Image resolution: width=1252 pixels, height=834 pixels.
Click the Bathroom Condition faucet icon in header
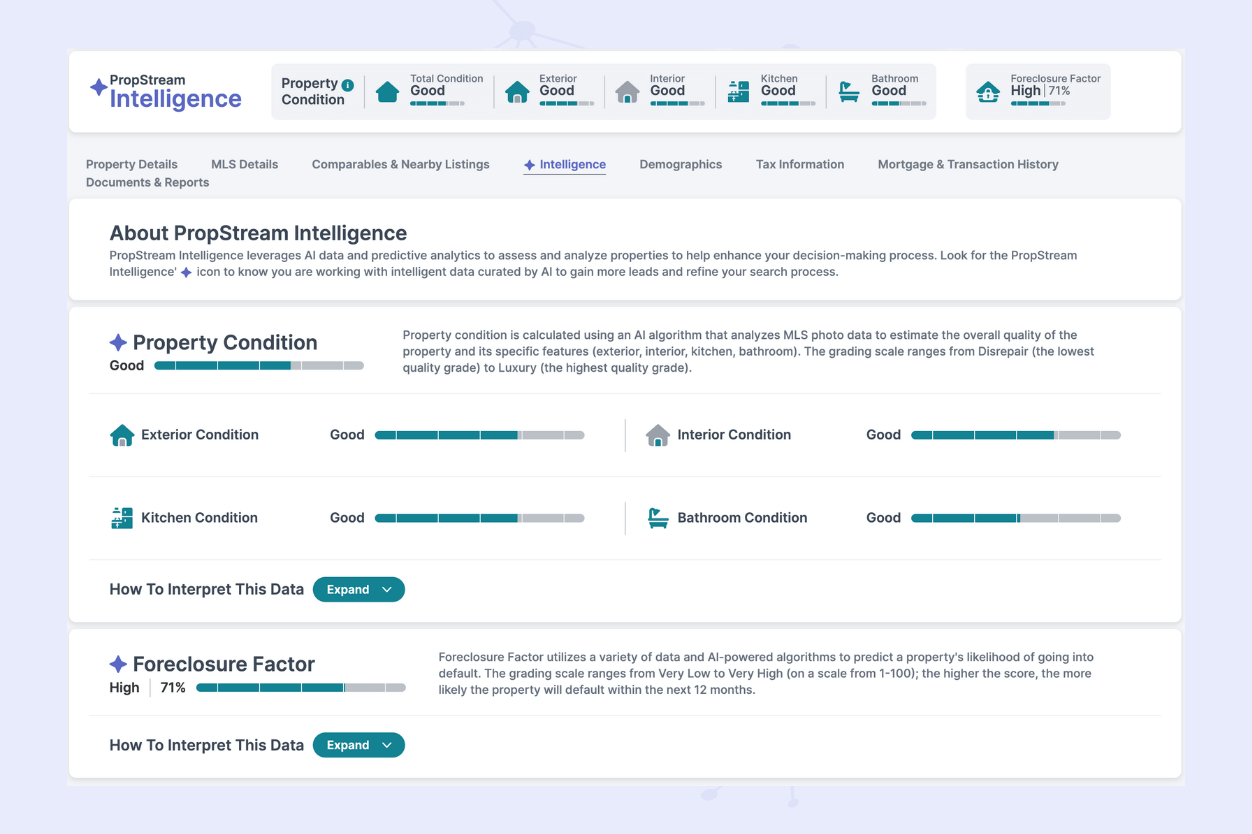coord(850,91)
